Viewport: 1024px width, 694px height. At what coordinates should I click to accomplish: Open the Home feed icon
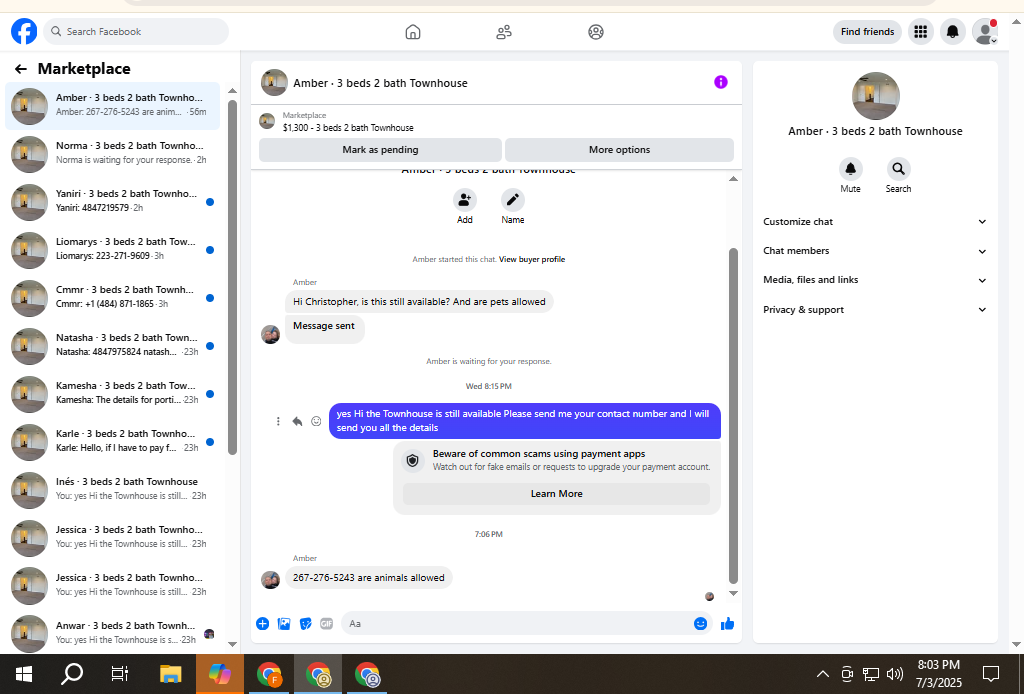[413, 31]
